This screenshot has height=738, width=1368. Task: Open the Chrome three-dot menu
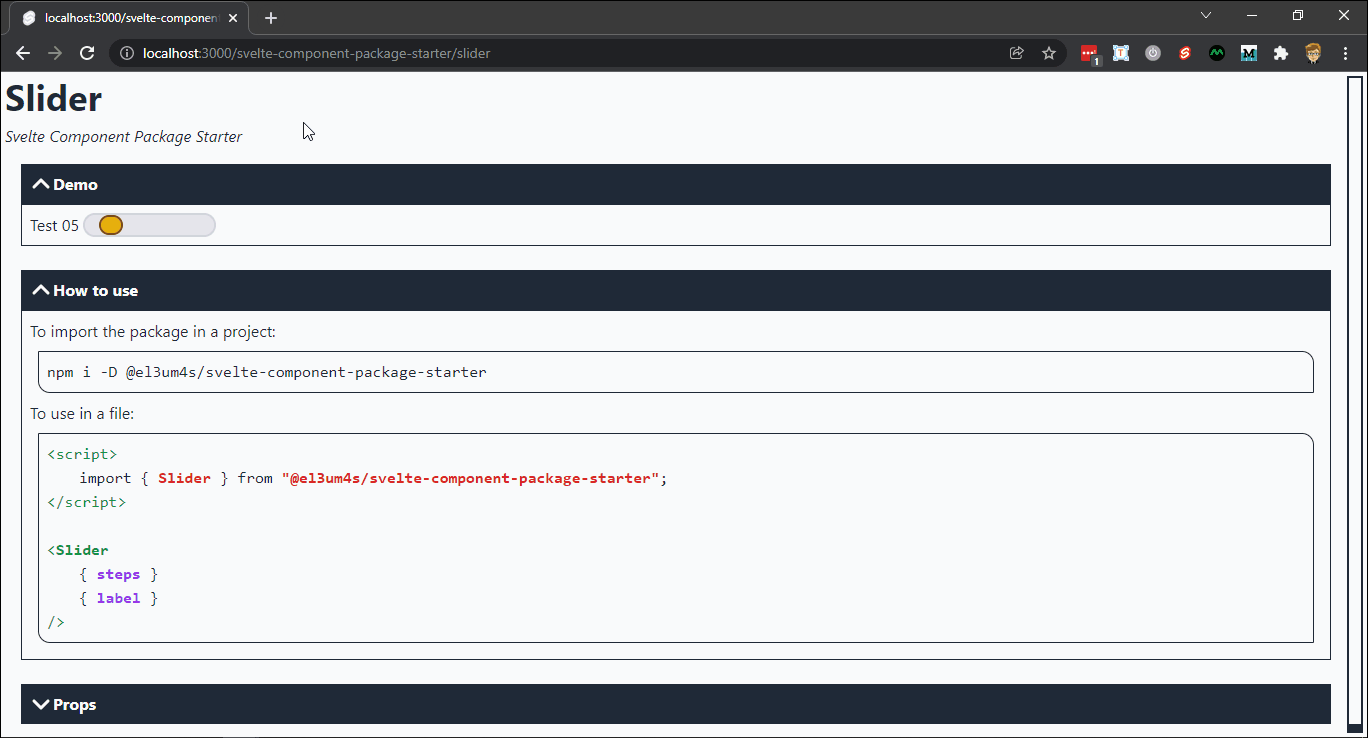point(1343,53)
